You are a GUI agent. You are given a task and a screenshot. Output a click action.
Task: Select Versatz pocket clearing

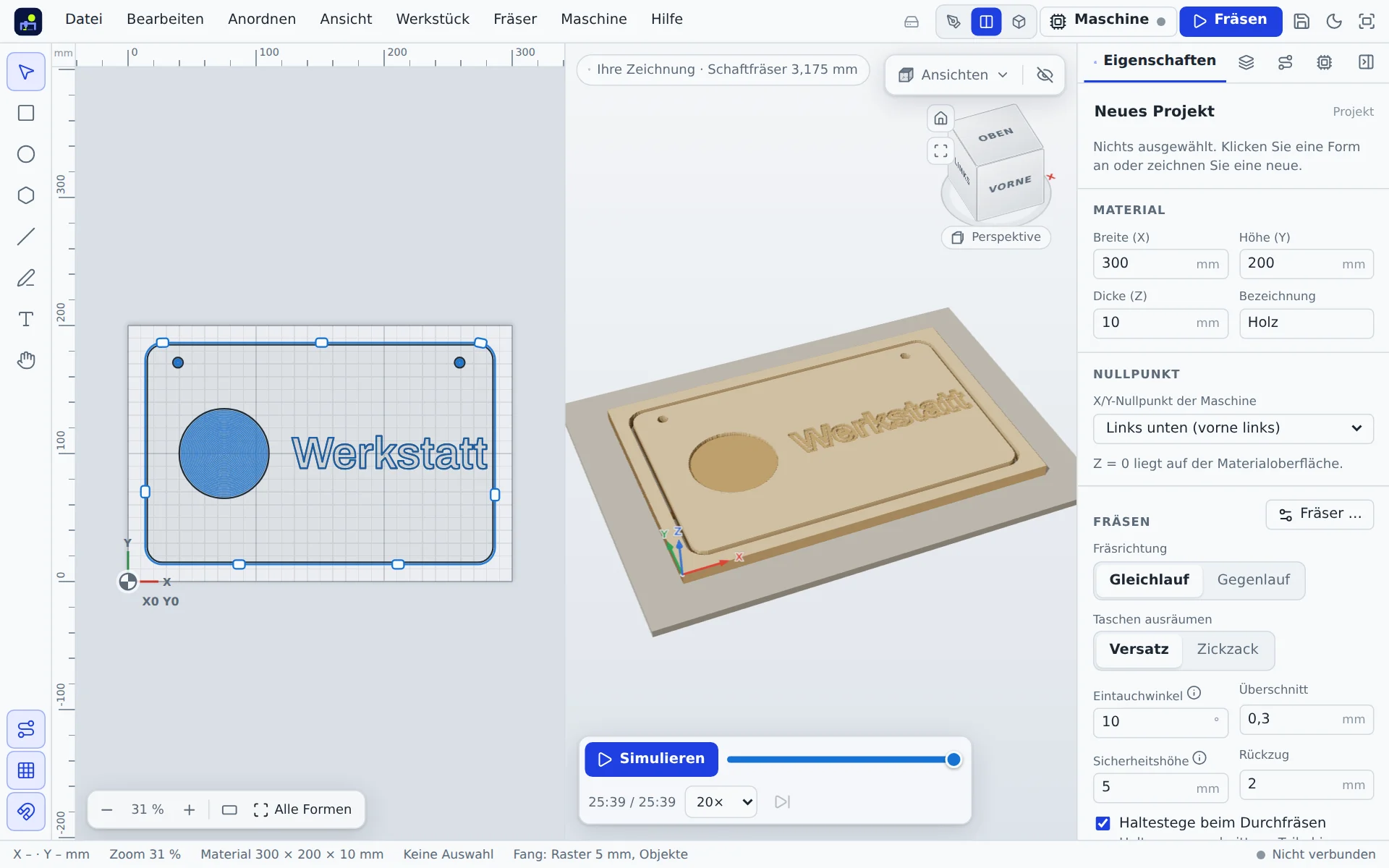tap(1139, 650)
